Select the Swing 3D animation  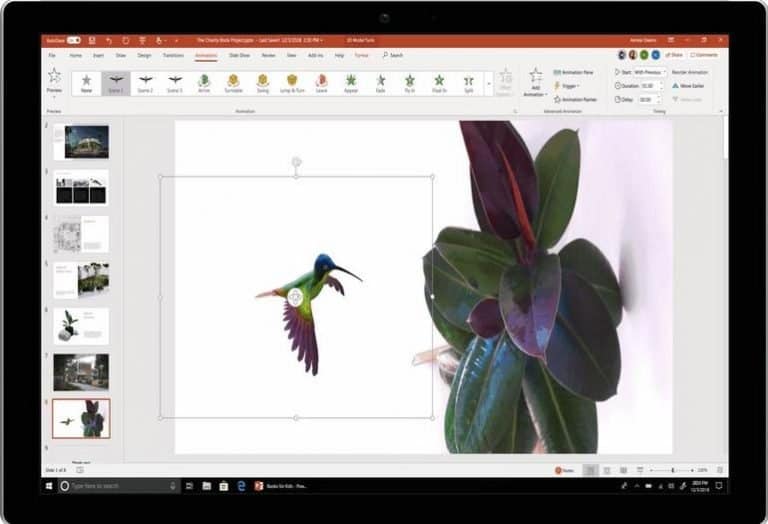coord(263,83)
